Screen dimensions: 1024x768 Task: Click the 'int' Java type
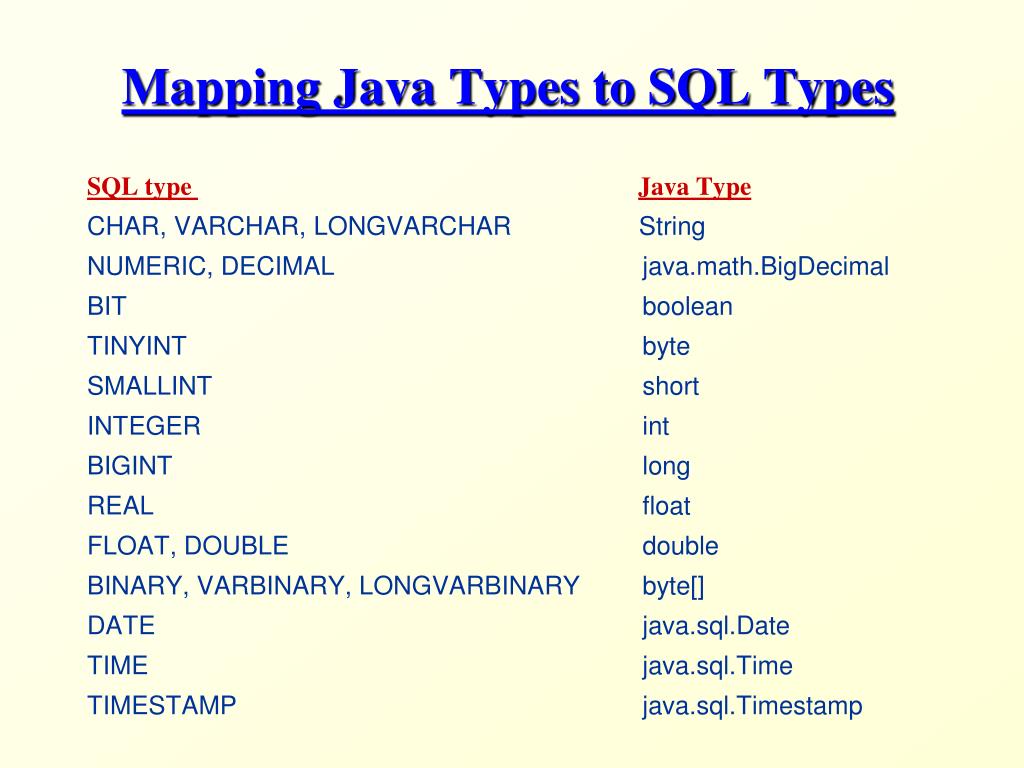655,426
